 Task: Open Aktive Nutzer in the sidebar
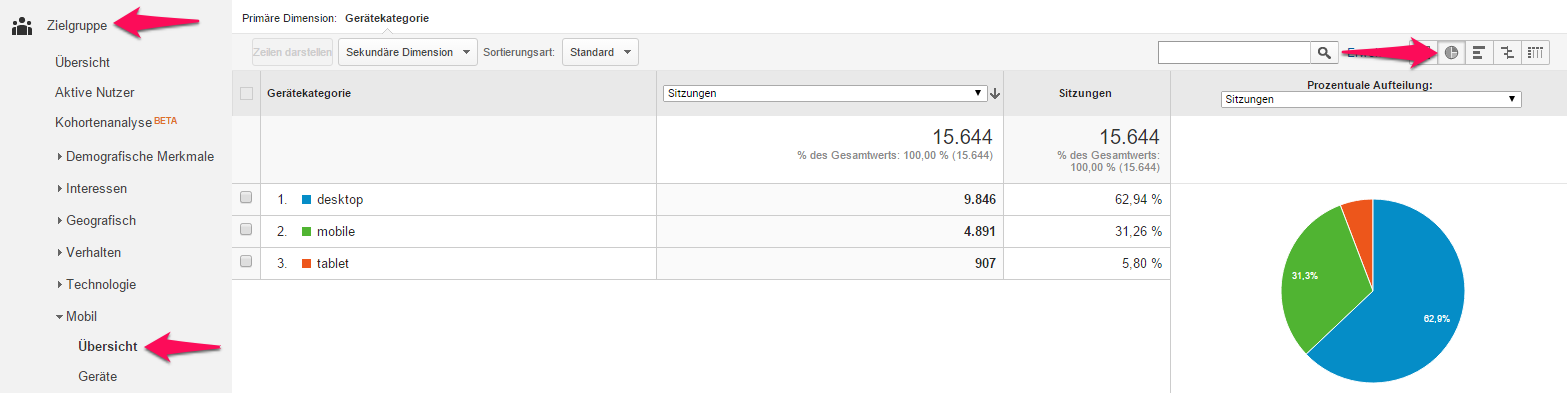click(x=95, y=92)
